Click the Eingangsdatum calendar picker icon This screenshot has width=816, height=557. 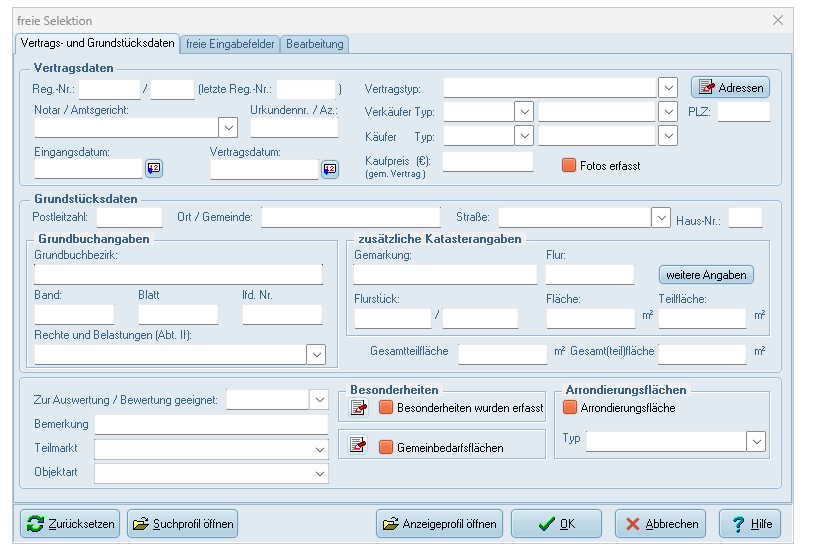coord(154,169)
